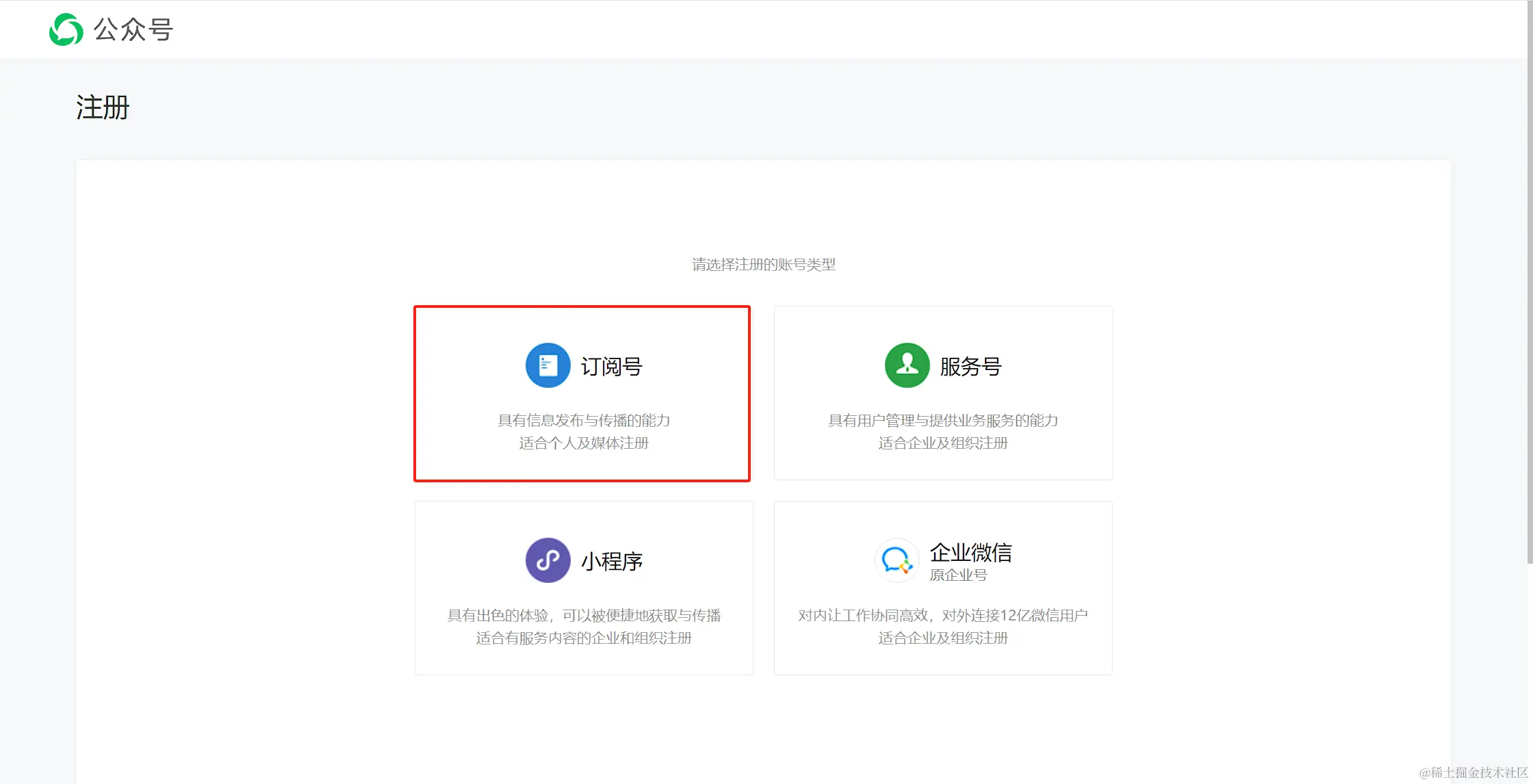Click description 具有用户管理与提供业务服务的能力
1533x784 pixels.
point(943,420)
